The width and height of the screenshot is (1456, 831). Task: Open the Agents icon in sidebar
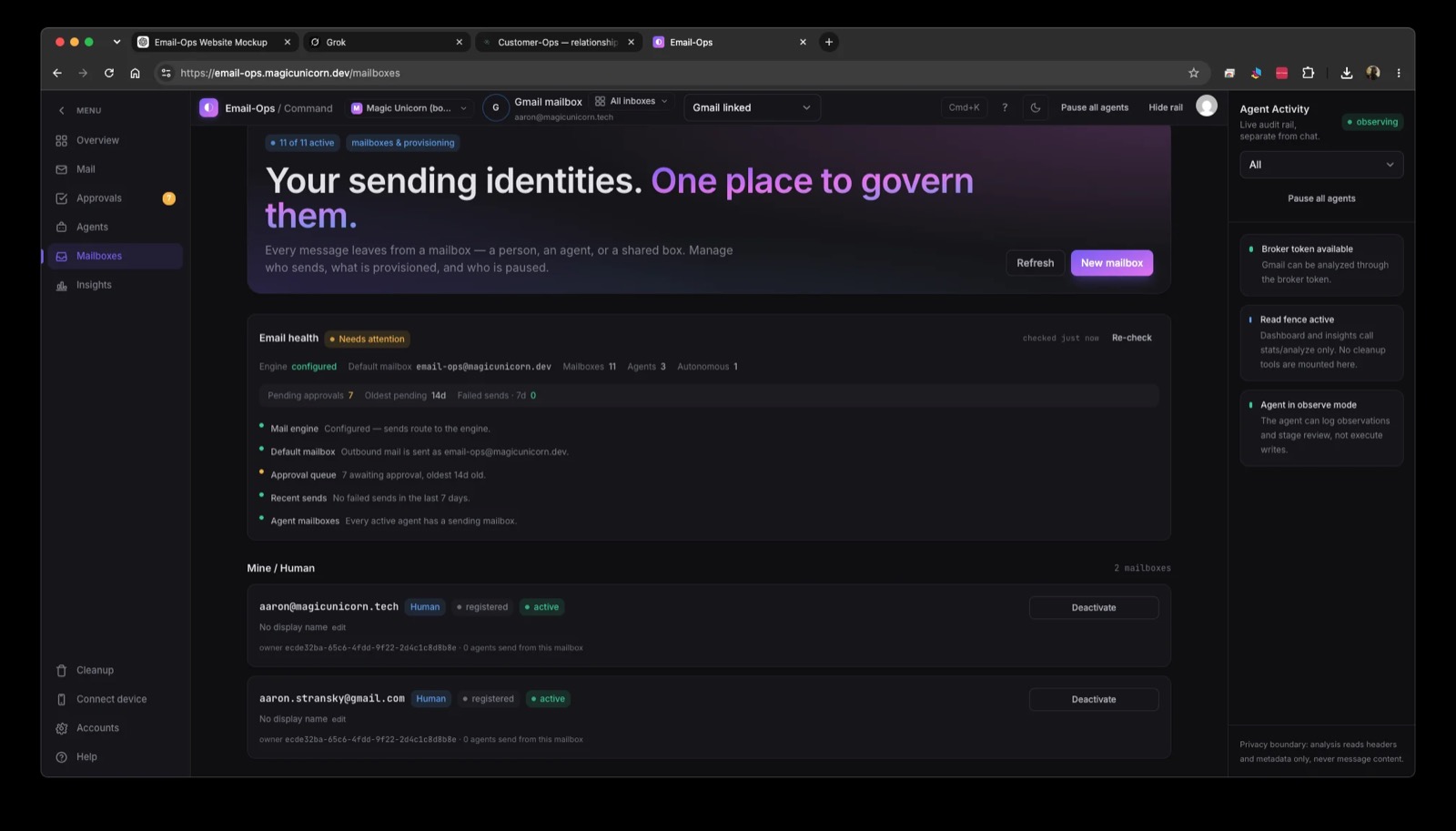click(62, 228)
